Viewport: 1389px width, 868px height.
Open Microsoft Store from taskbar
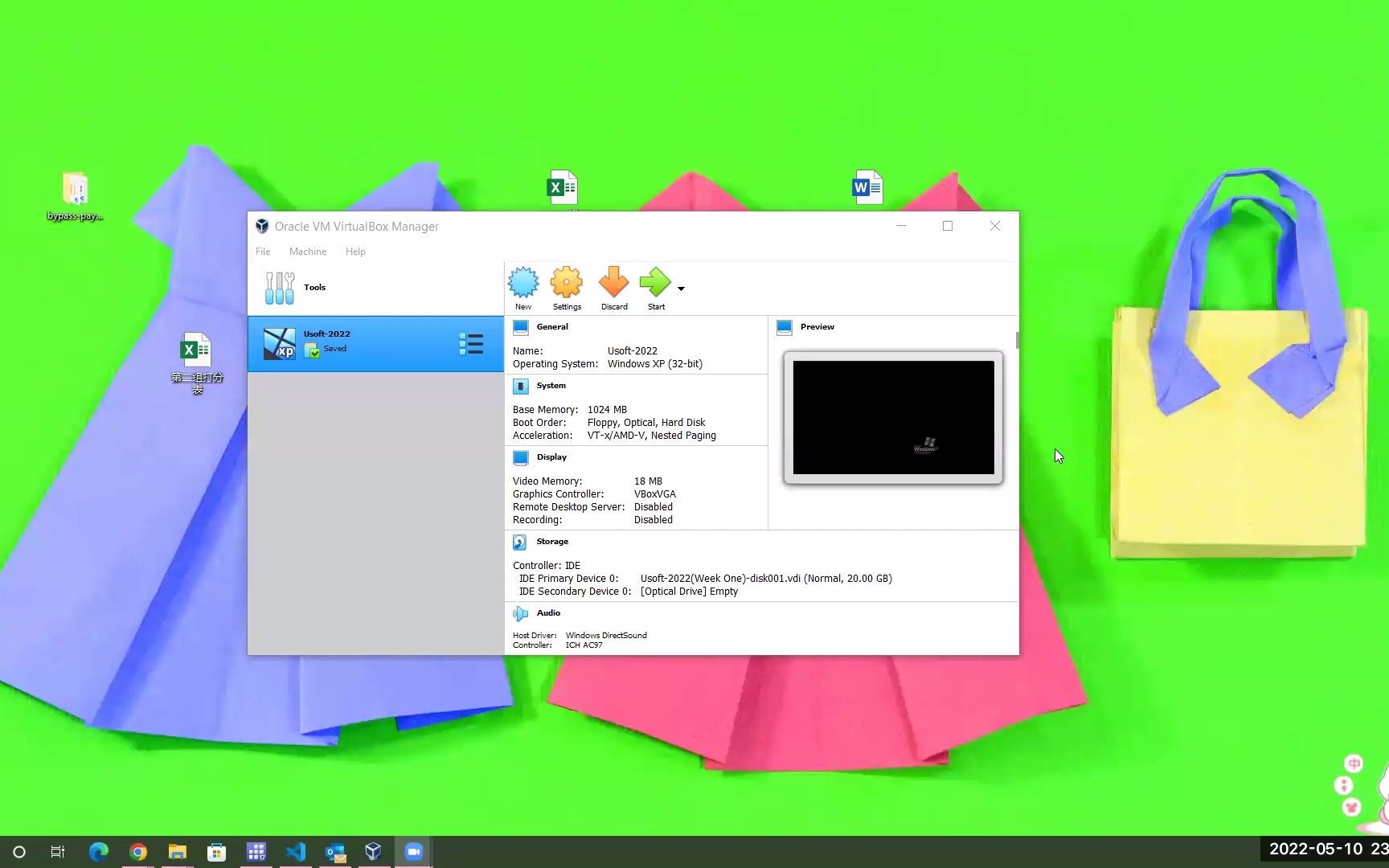[x=216, y=852]
